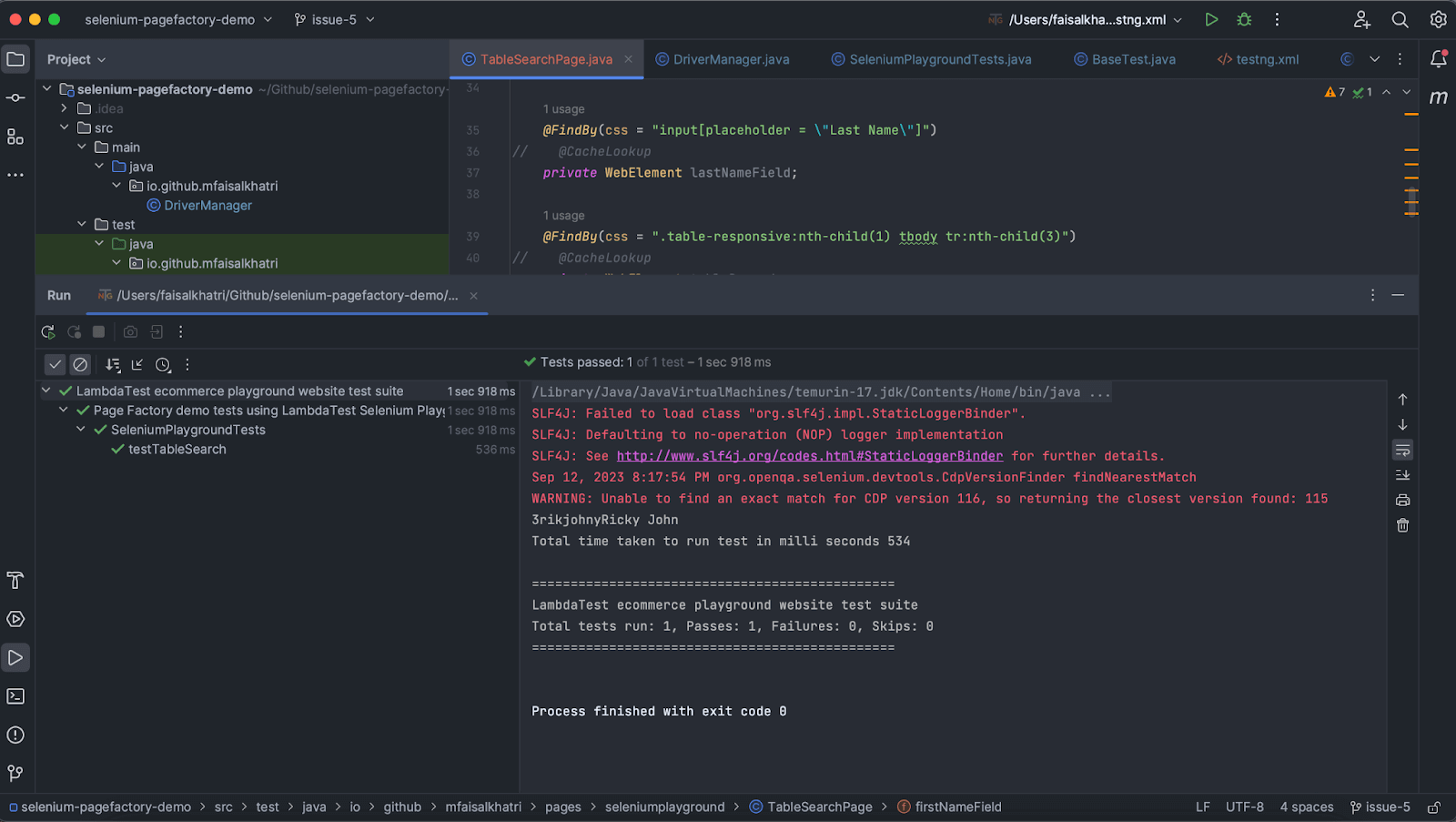The width and height of the screenshot is (1456, 822).
Task: Open the Problems tool window icon
Action: (x=15, y=735)
